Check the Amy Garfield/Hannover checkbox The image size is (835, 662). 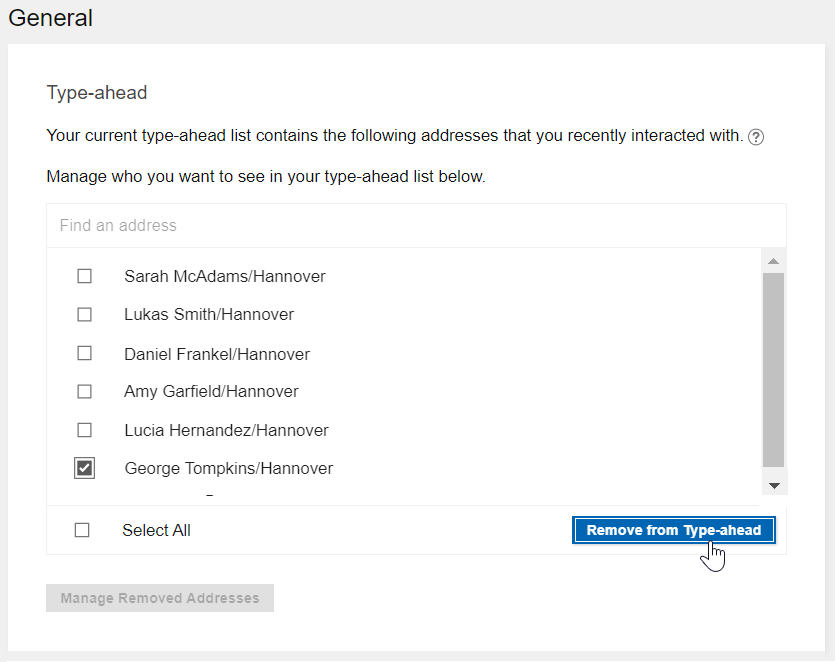point(85,391)
